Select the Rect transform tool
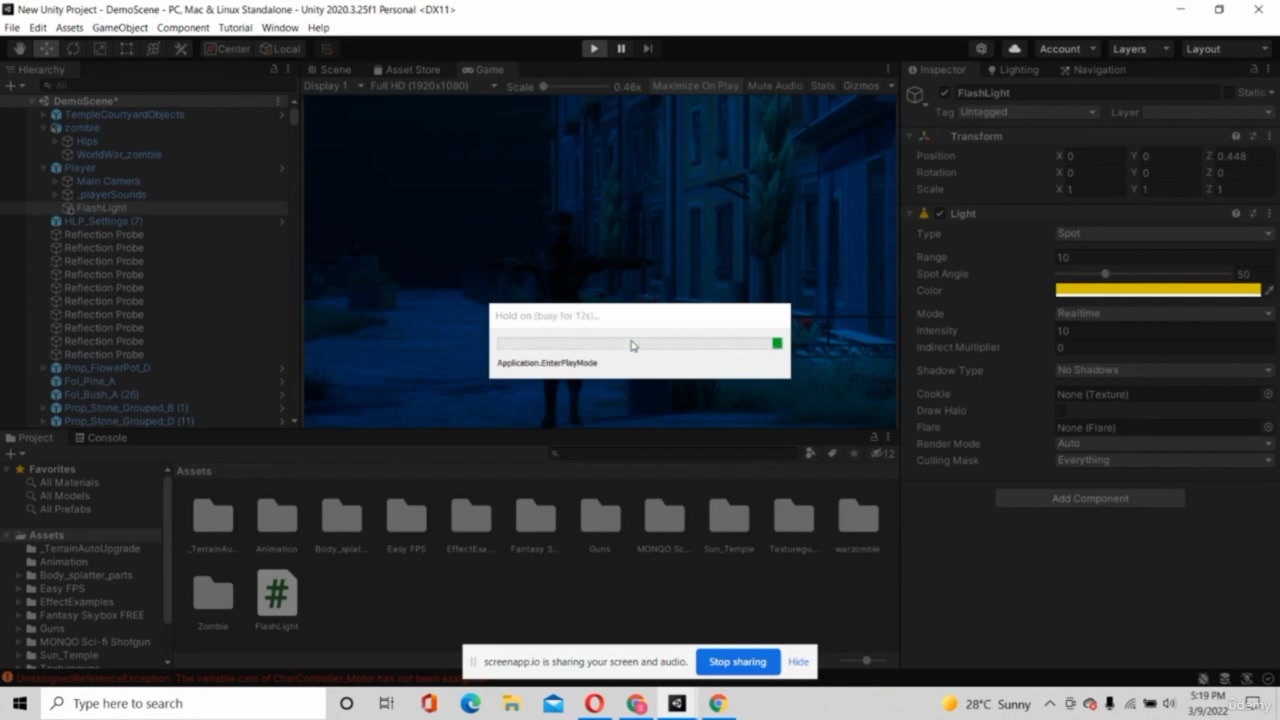This screenshot has height=720, width=1280. [x=127, y=49]
